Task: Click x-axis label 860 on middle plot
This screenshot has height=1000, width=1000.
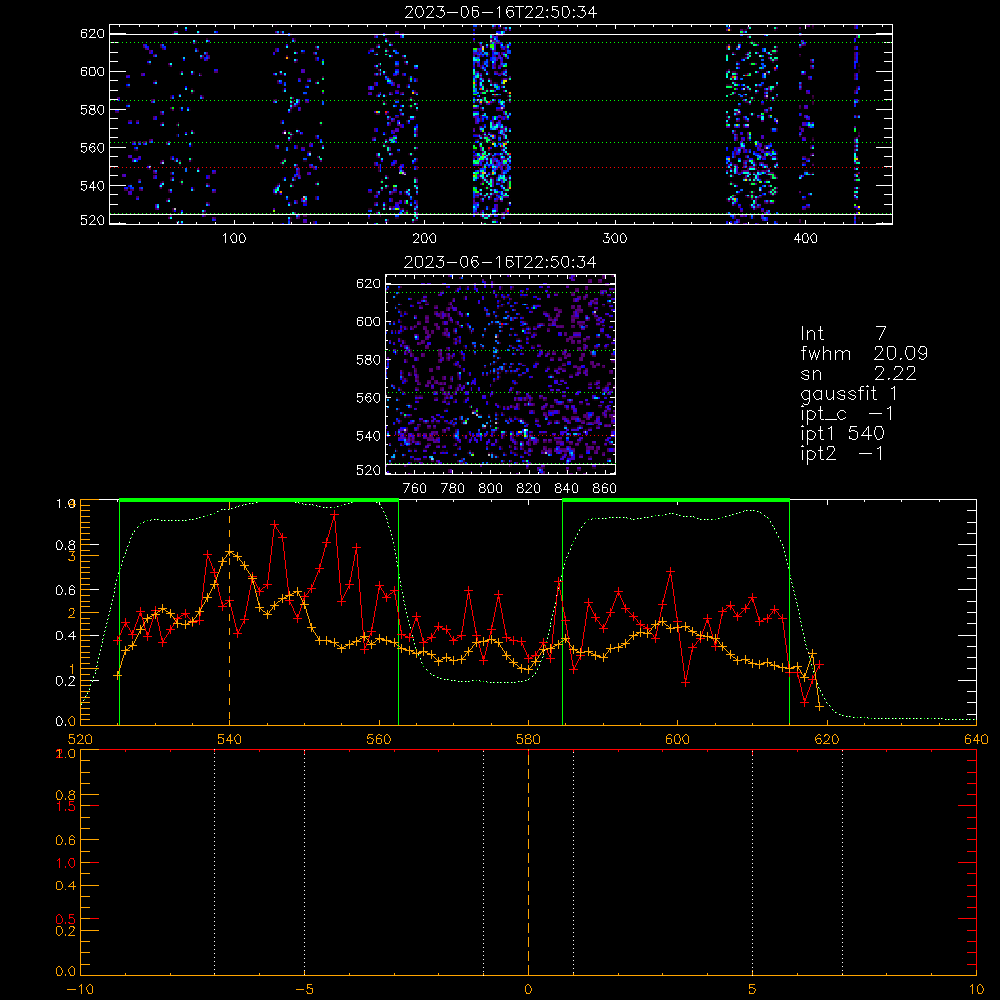Action: coord(605,489)
